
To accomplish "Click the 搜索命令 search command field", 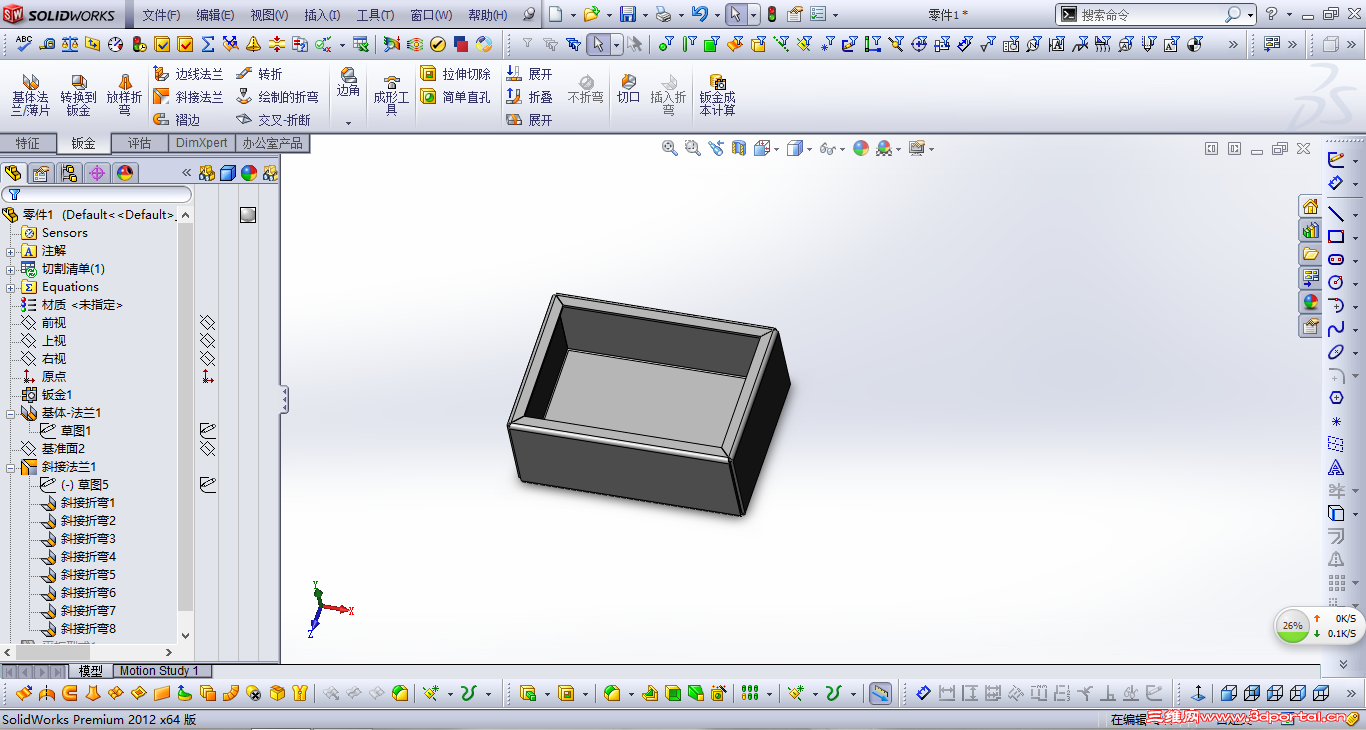I will (x=1152, y=15).
